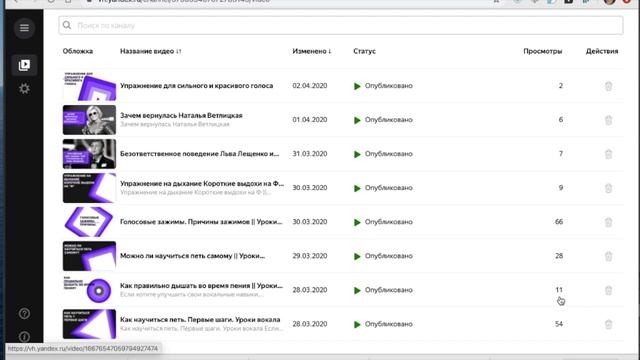The width and height of the screenshot is (640, 360).
Task: Open thumbnail of 'Упражнение для сильного и красивого голоса'
Action: [89, 86]
